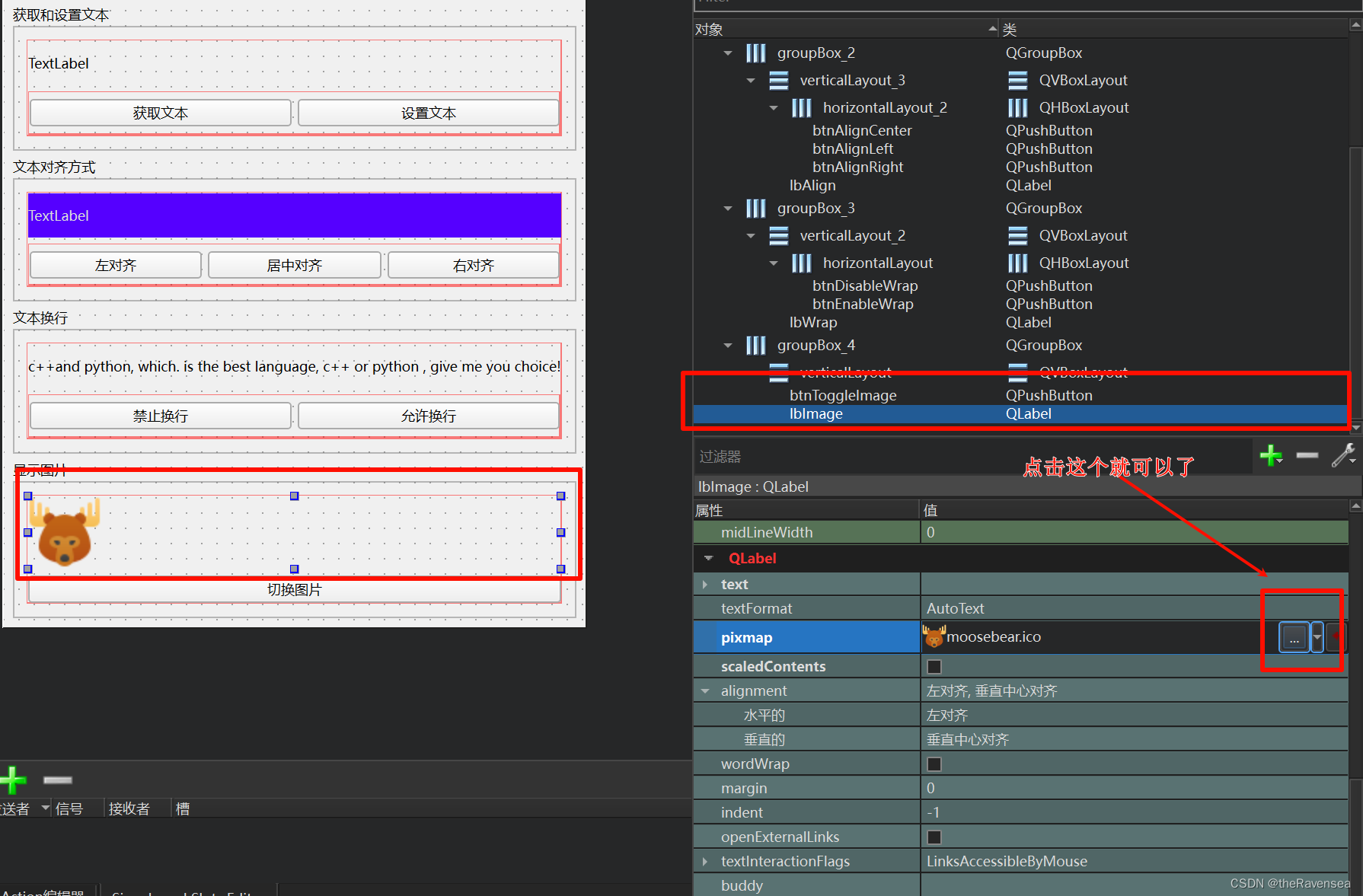Image resolution: width=1363 pixels, height=896 pixels.
Task: Select the purple TextLabel on form
Action: click(295, 215)
